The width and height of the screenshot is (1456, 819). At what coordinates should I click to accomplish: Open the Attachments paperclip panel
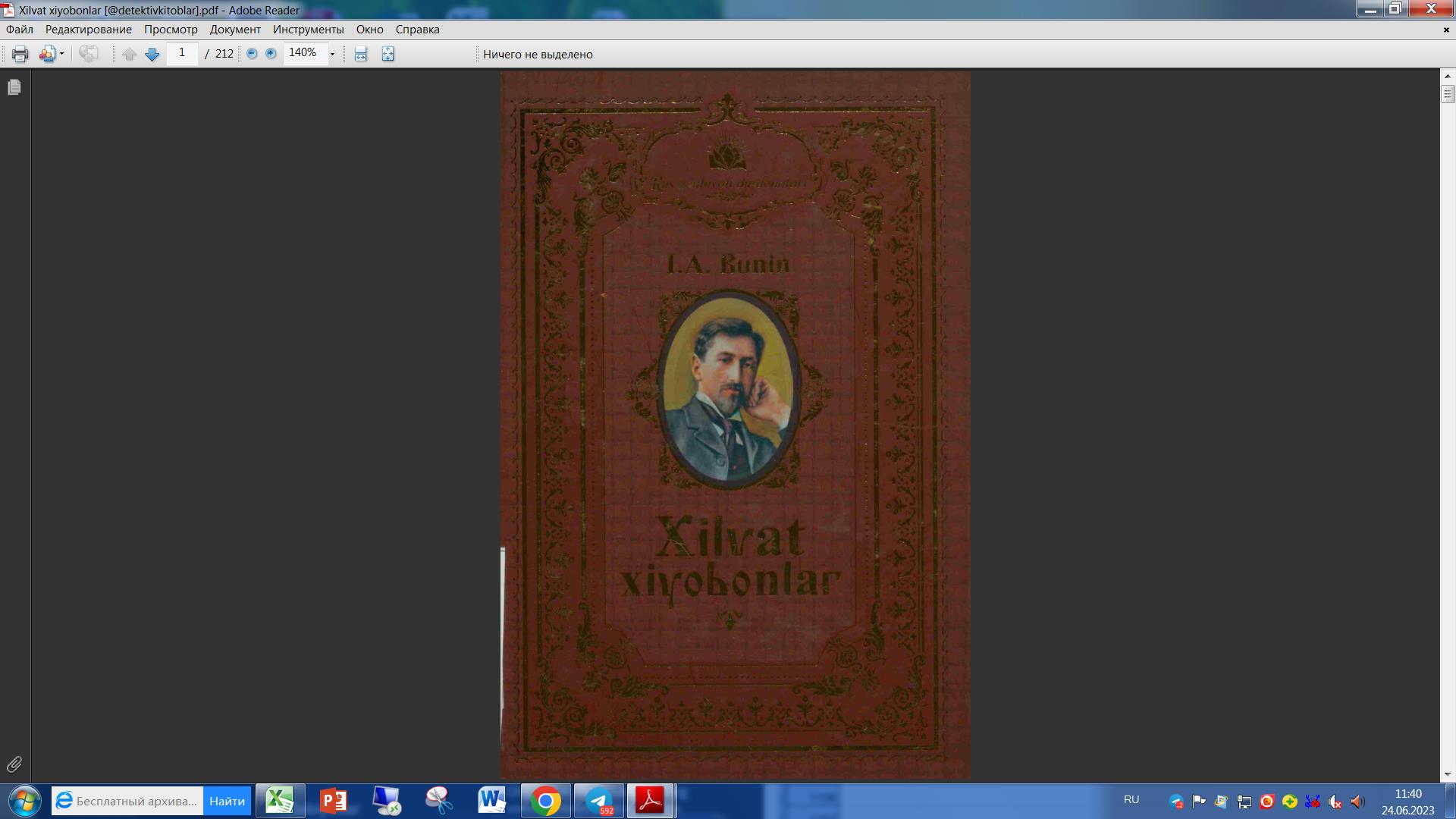click(x=14, y=764)
